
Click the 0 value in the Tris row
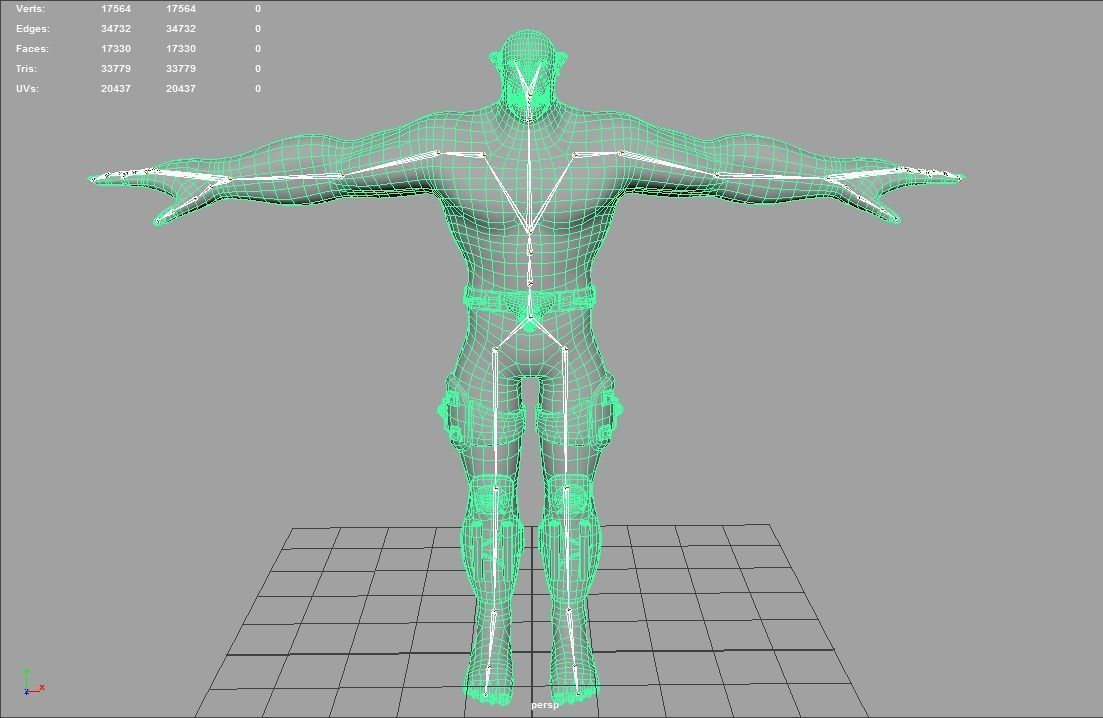pos(258,69)
